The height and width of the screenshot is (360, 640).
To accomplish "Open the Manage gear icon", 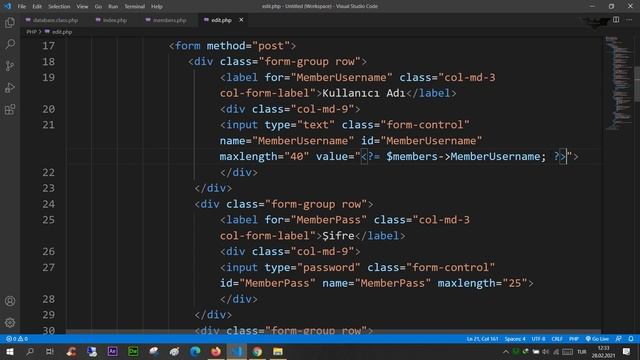I will point(10,323).
